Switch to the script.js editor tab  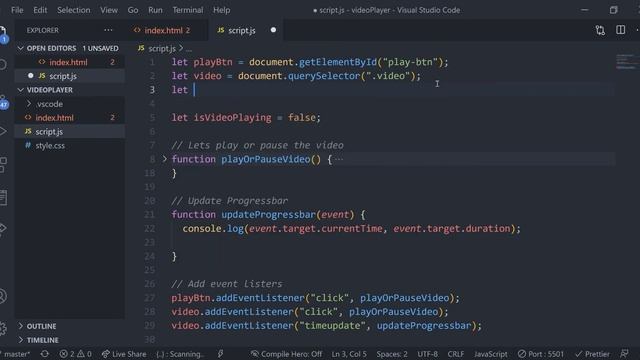(x=246, y=30)
